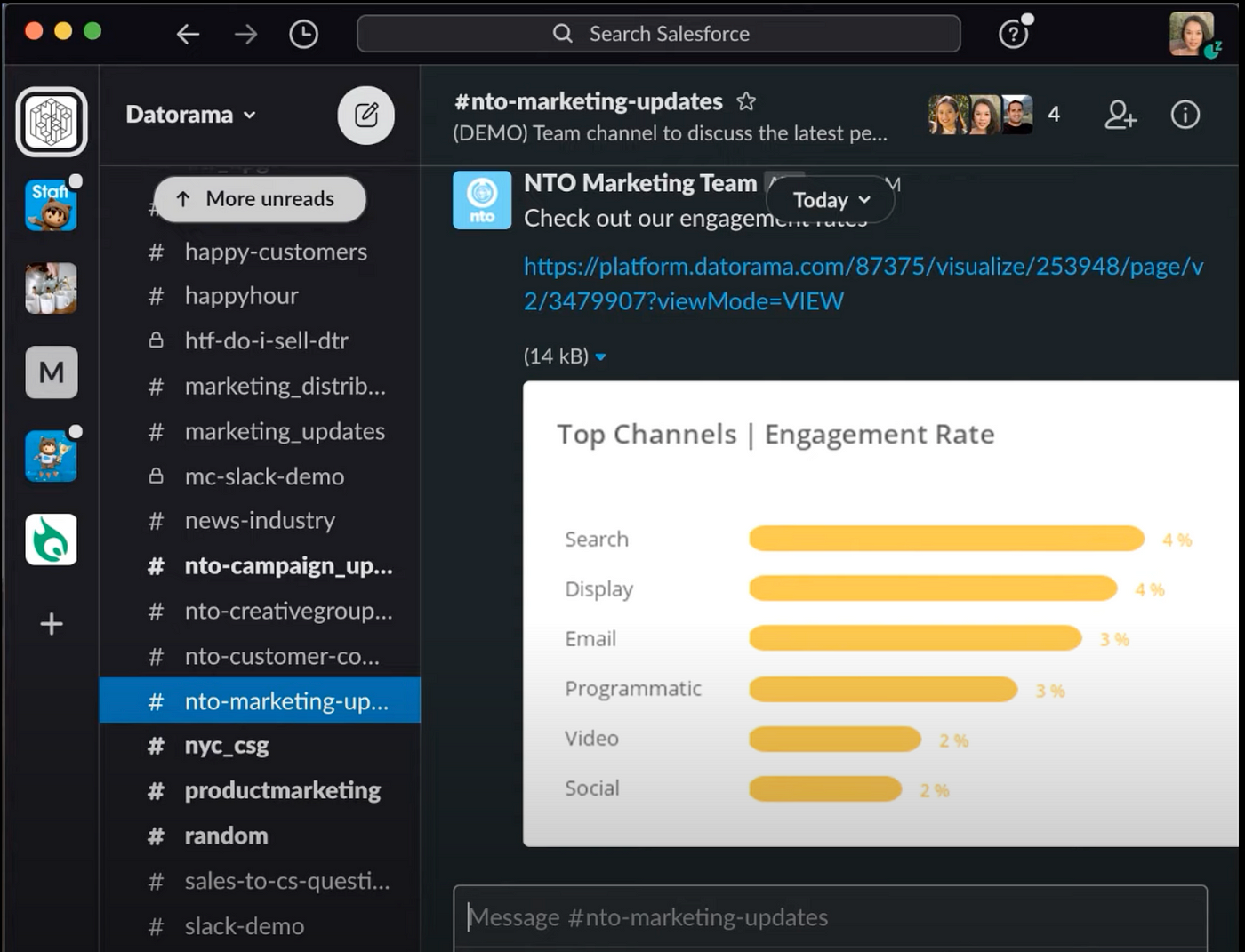Open the marketing_distrib... channel
The width and height of the screenshot is (1245, 952).
[x=260, y=386]
